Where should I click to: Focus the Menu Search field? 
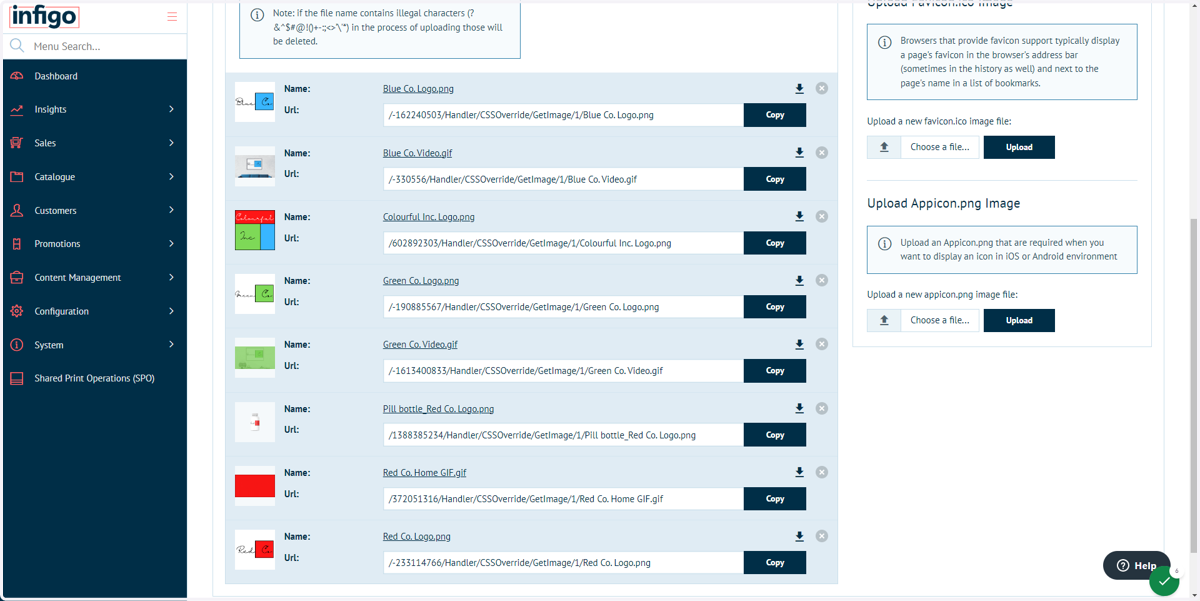point(107,46)
